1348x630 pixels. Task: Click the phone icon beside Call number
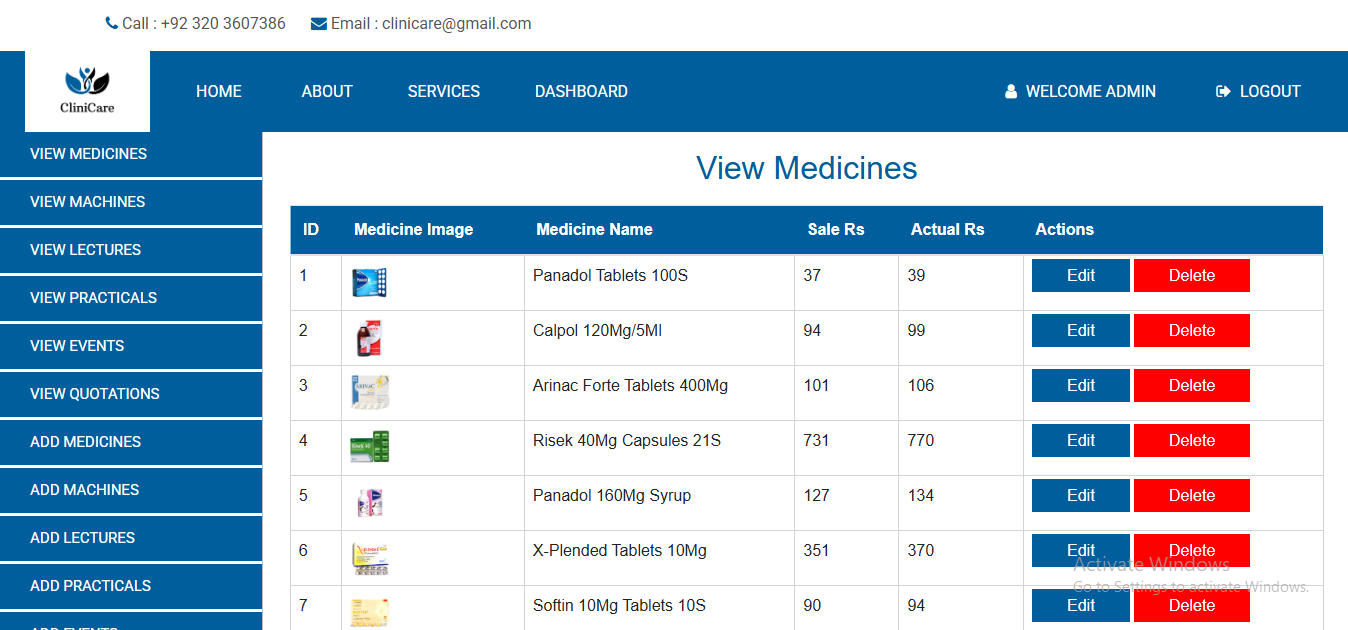pos(112,23)
